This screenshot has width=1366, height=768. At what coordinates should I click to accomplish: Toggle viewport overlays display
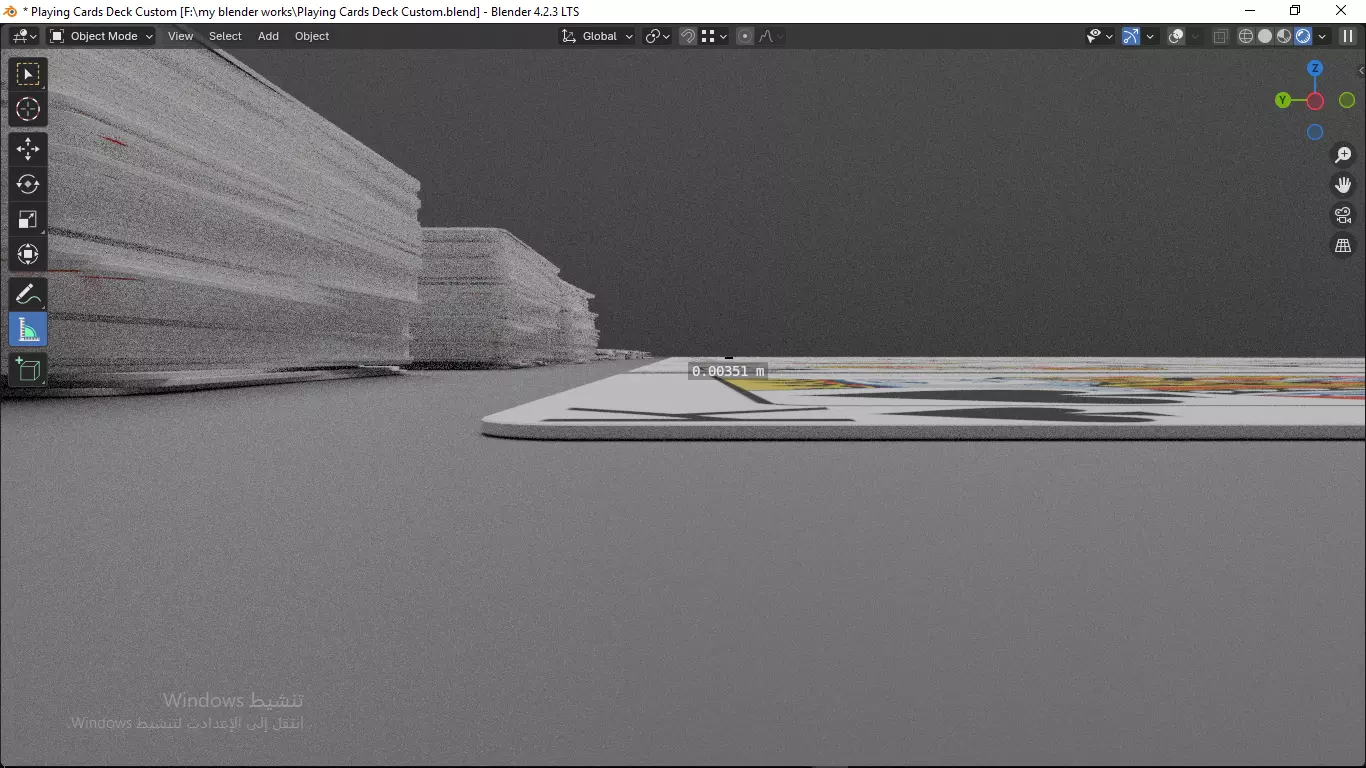click(x=1177, y=36)
